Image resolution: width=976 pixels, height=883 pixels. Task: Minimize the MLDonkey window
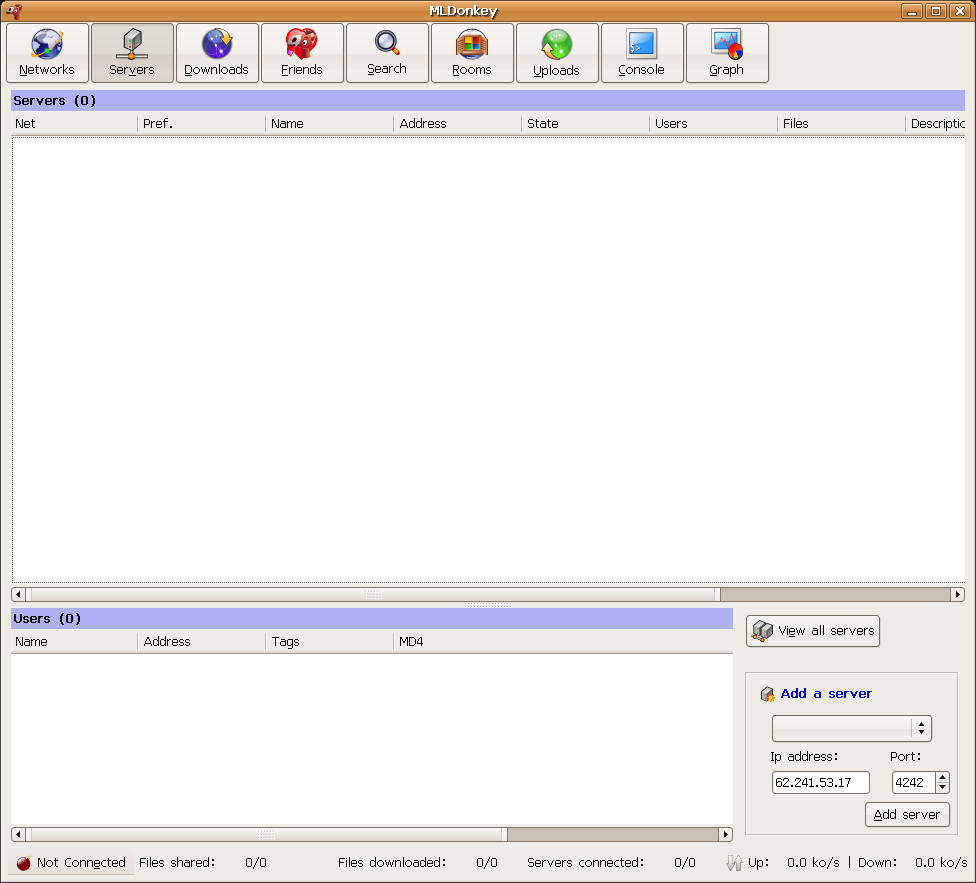[912, 11]
